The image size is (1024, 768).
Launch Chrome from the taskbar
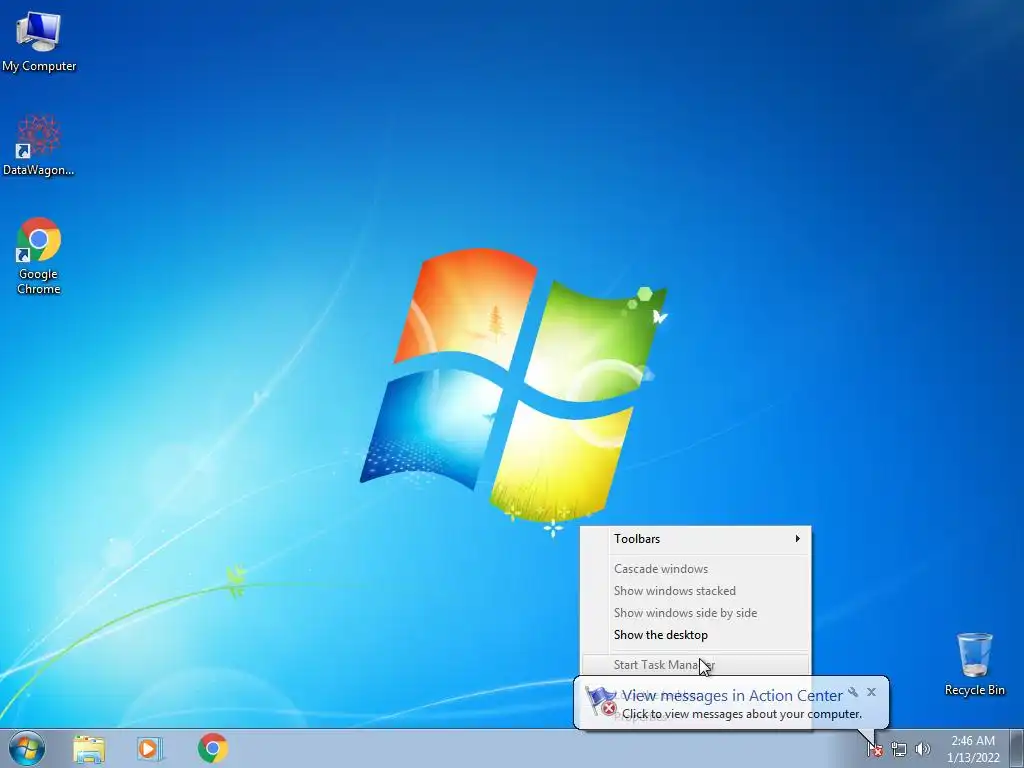pyautogui.click(x=213, y=748)
